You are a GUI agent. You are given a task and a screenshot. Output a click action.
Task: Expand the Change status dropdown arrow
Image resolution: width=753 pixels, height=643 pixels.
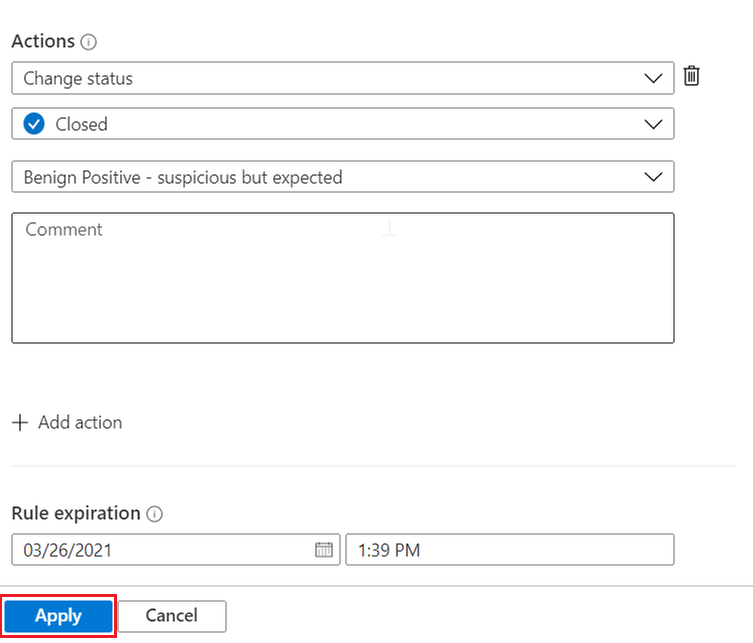tap(654, 77)
